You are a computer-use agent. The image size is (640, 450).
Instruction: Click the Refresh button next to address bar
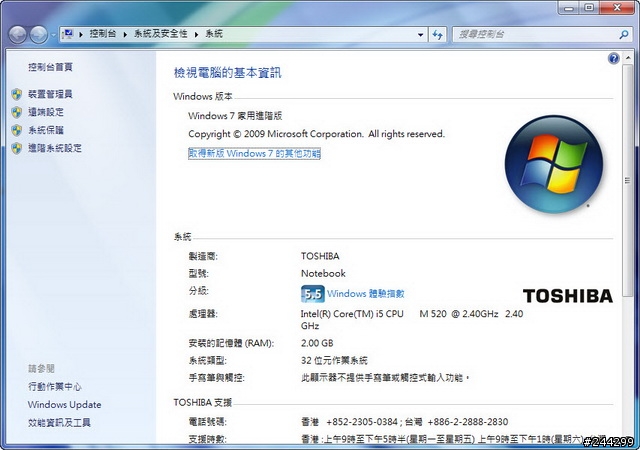438,35
